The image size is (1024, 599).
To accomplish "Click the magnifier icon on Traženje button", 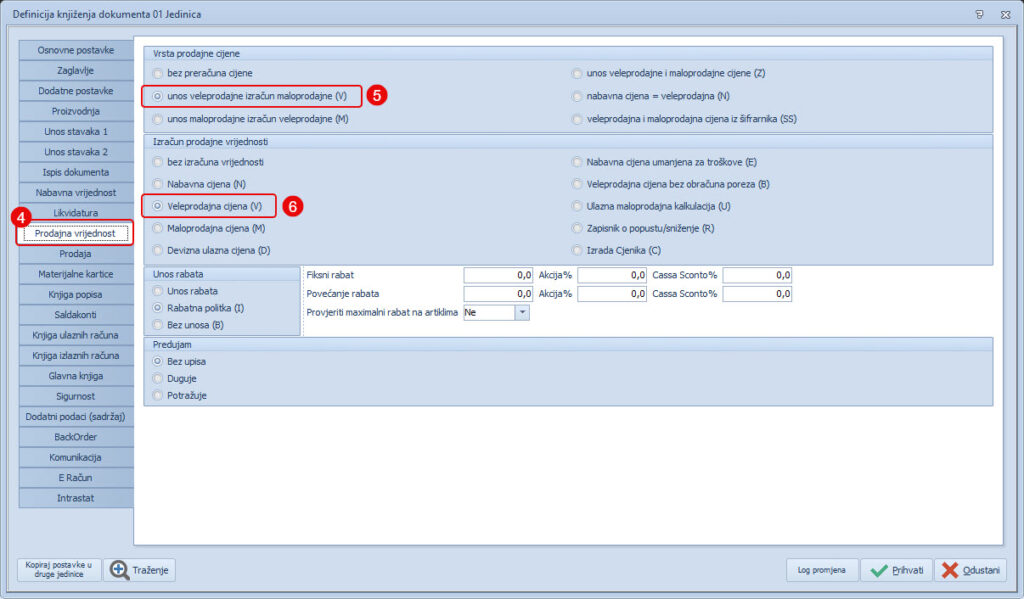I will click(120, 570).
